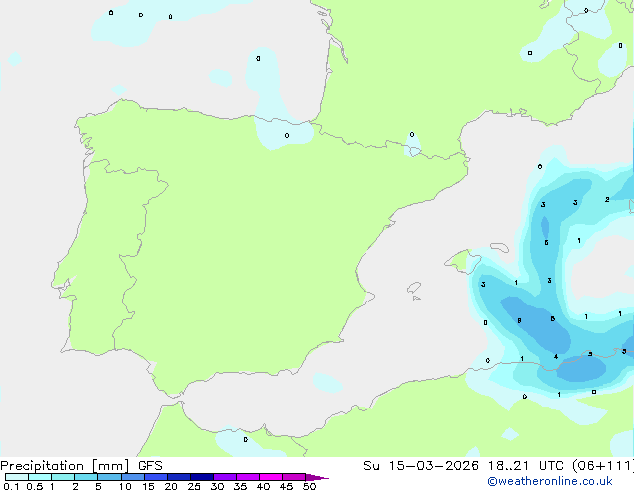
Task: Click the '40' legend scale label
Action: coord(263,486)
